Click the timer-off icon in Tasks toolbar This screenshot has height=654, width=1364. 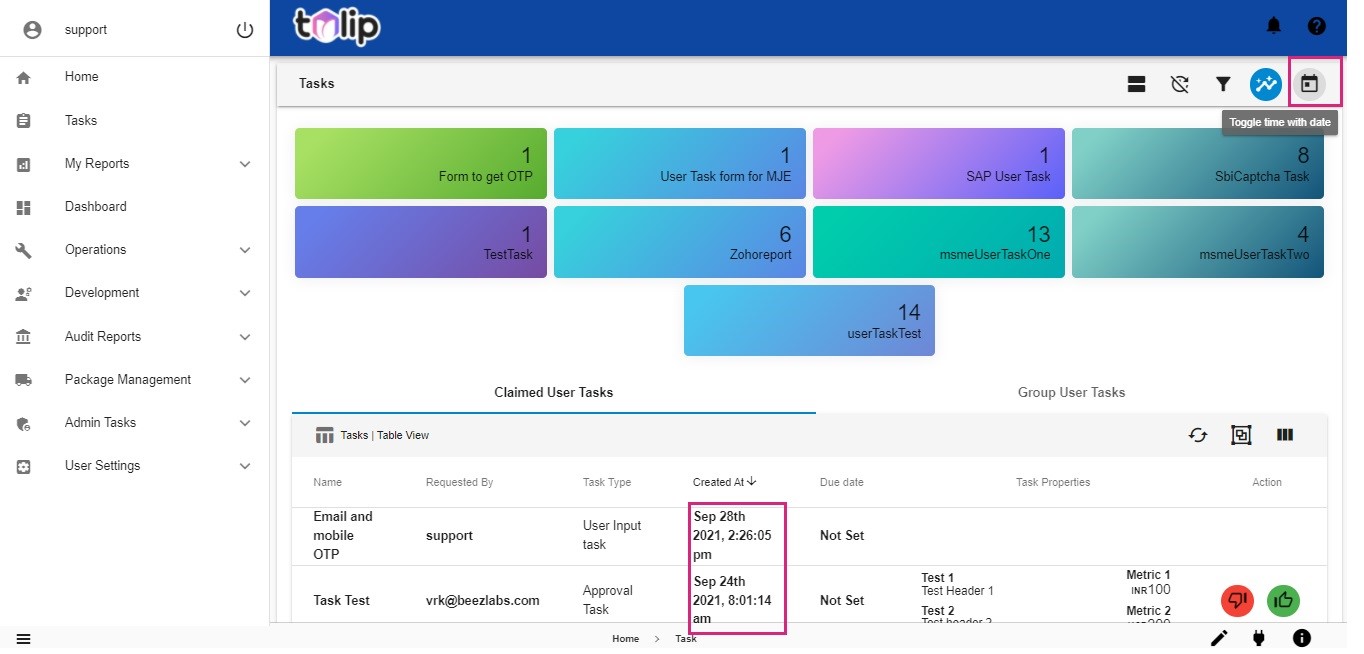pos(1180,84)
